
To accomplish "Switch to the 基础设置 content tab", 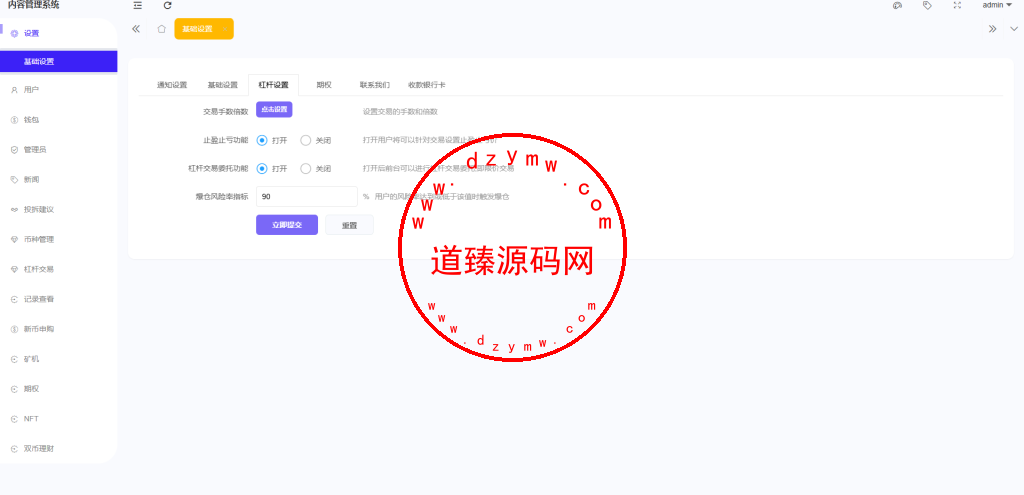I will point(223,85).
